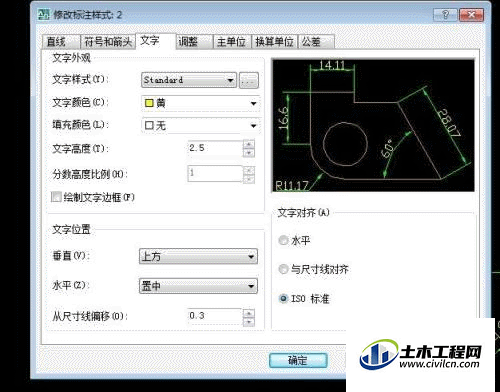The image size is (500, 392).
Task: Open the 填充颜色 dropdown showing 无
Action: (x=201, y=126)
